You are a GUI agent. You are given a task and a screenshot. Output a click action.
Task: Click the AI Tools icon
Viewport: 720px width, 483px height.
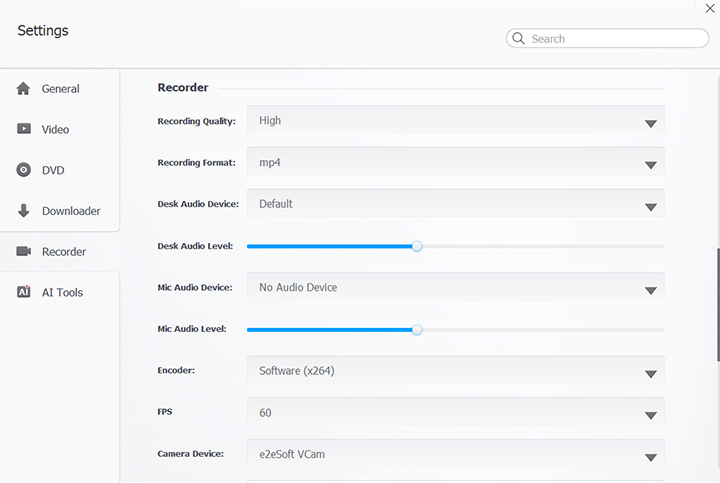coord(23,292)
